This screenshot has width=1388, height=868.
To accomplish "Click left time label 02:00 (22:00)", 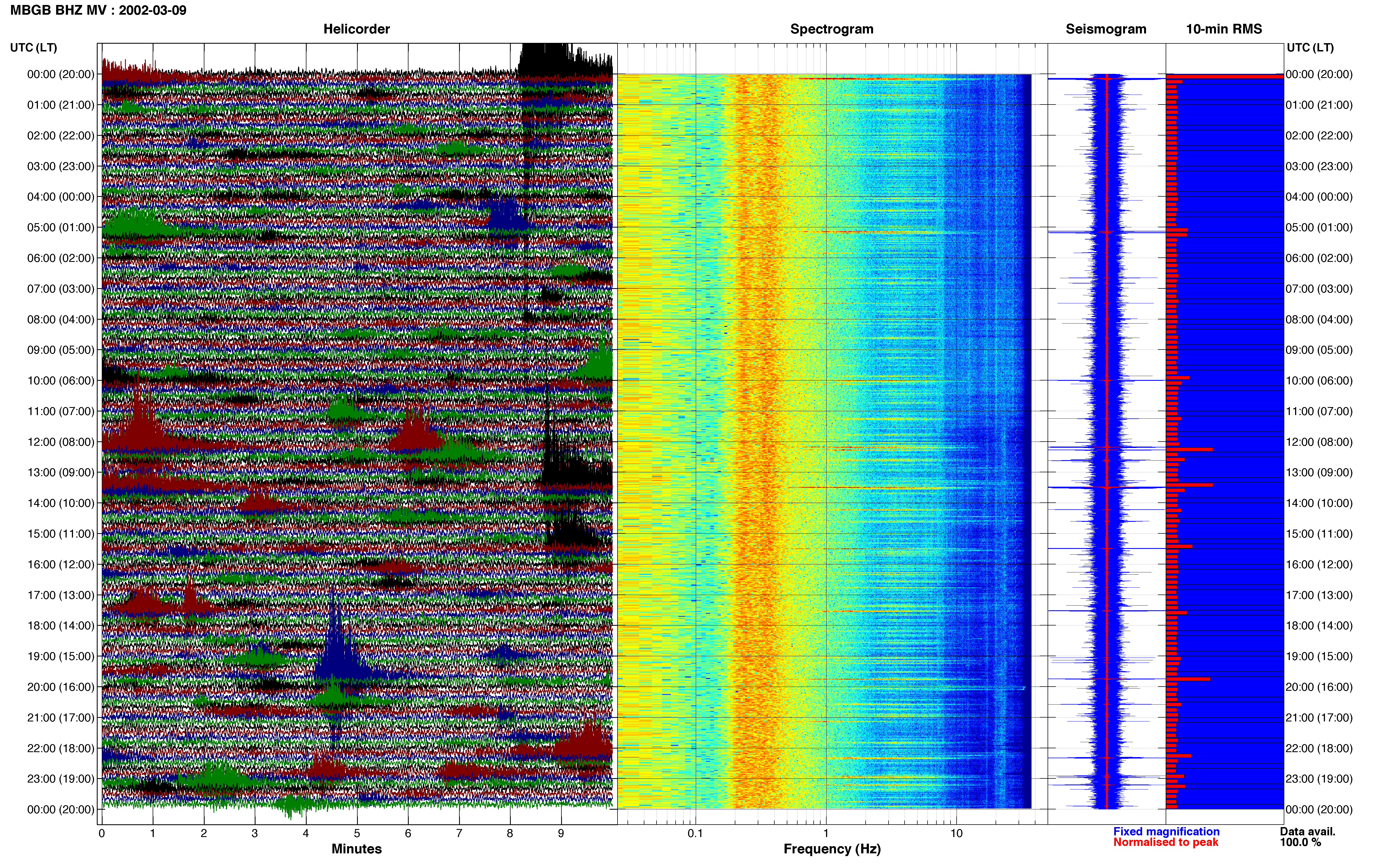I will coord(61,135).
